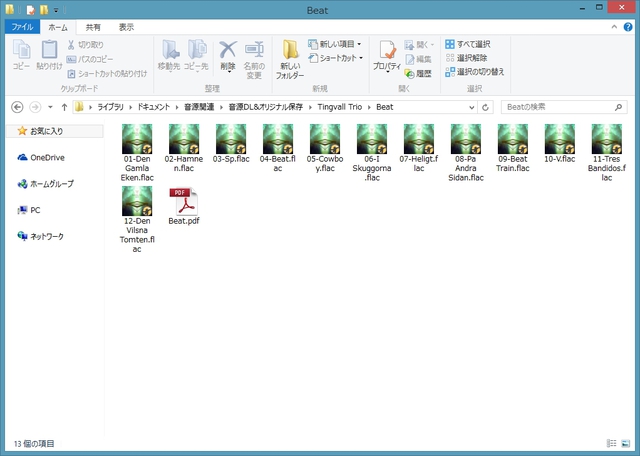The height and width of the screenshot is (456, 640).
Task: Click the History (履歴) icon
Action: coord(418,73)
